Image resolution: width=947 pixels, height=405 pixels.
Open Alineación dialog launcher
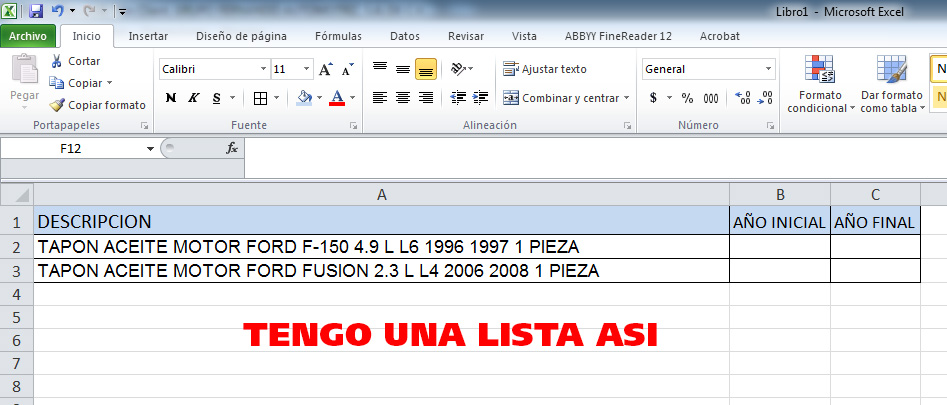pyautogui.click(x=628, y=126)
